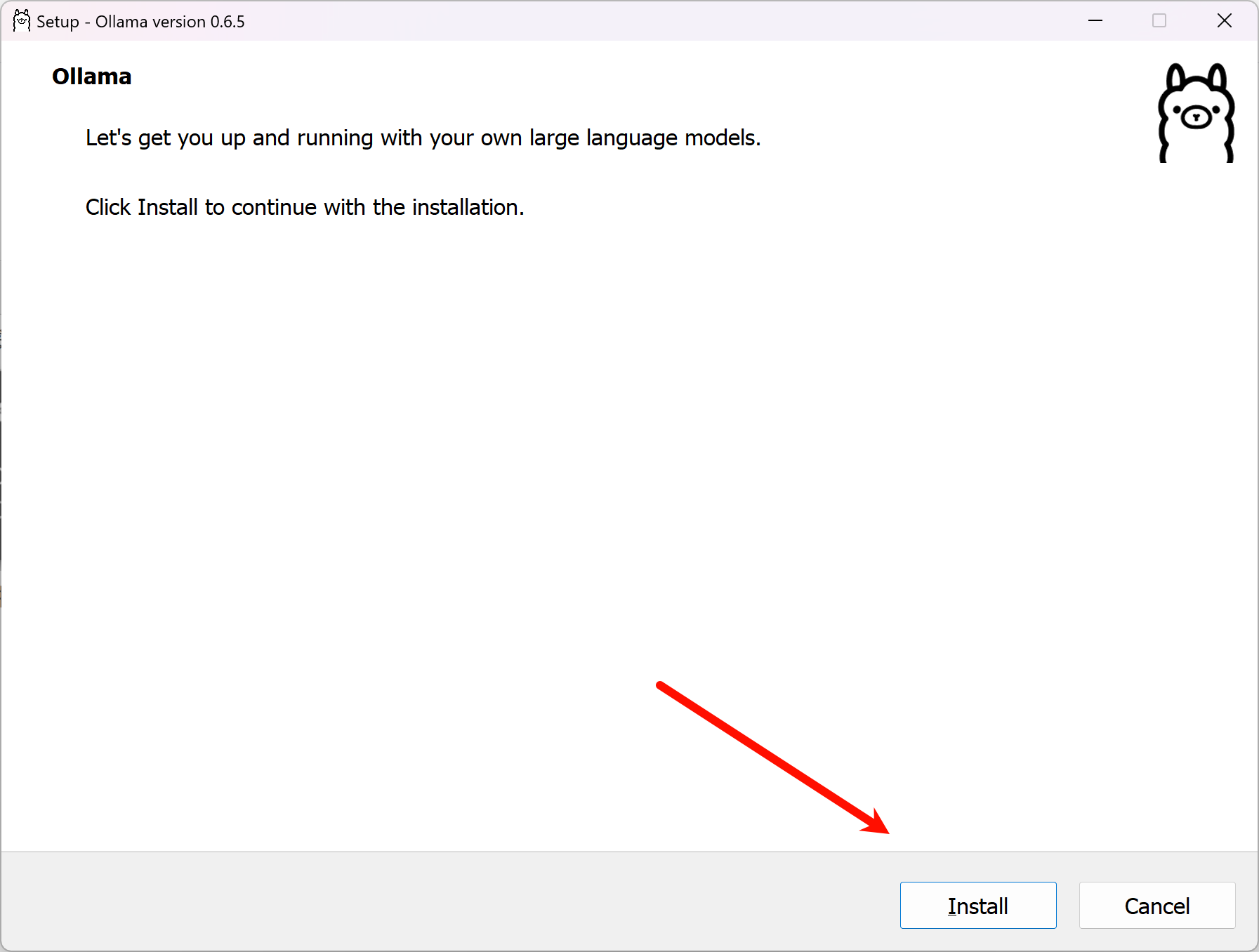
Task: Click the word "Install" in the instruction sentence
Action: (168, 207)
